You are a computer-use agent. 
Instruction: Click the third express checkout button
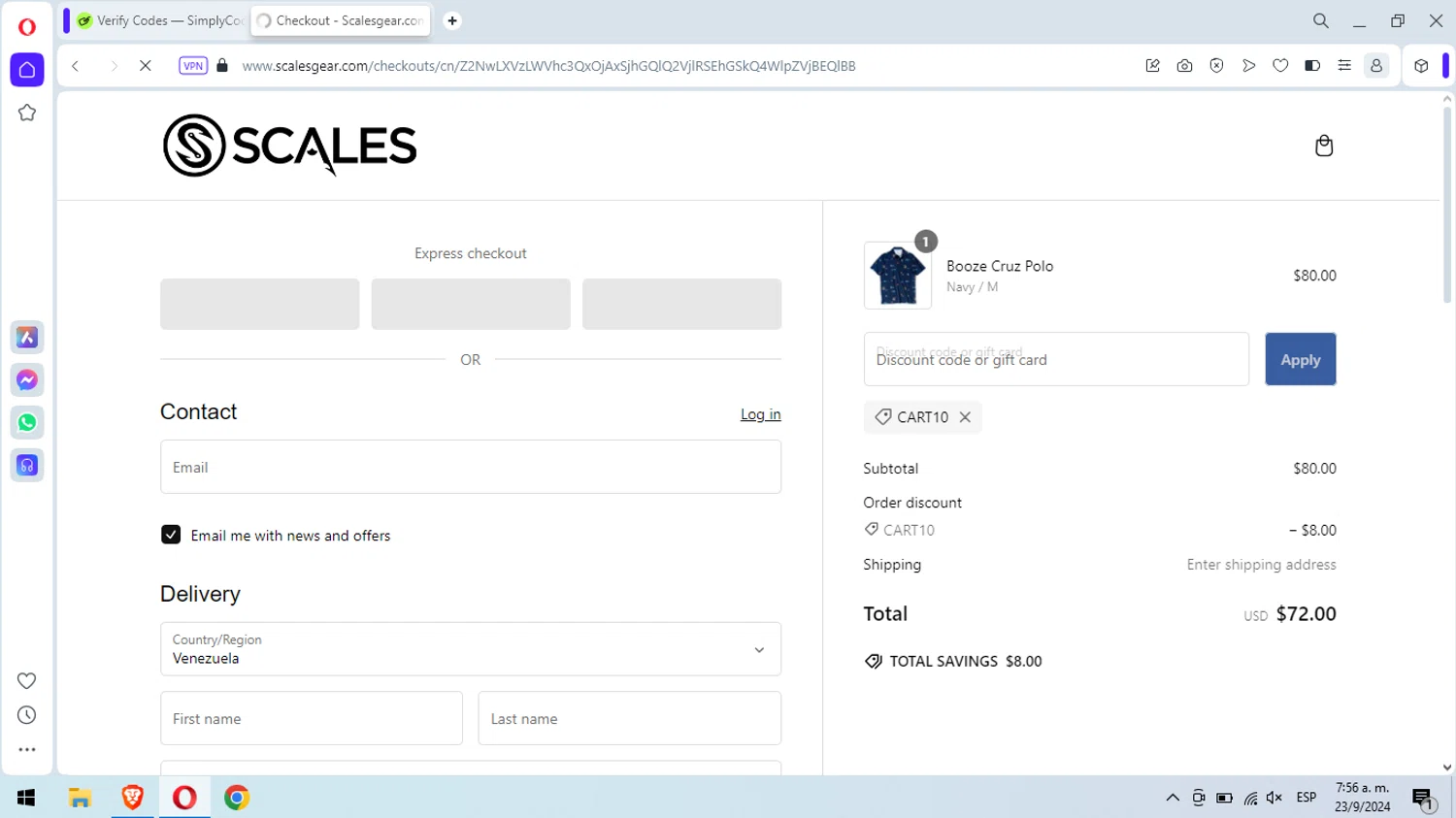pyautogui.click(x=682, y=304)
